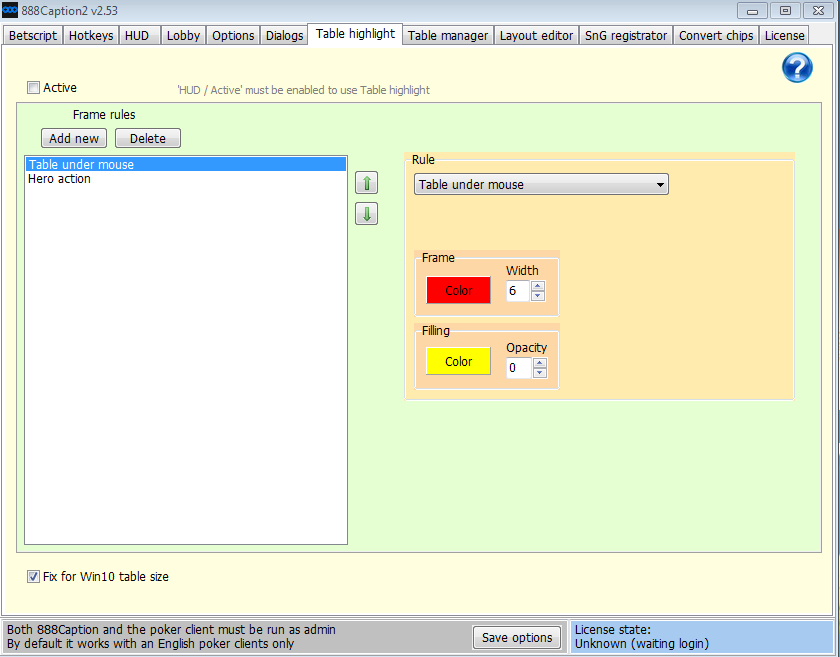Decrease Filling Opacity using down stepper

(x=540, y=372)
